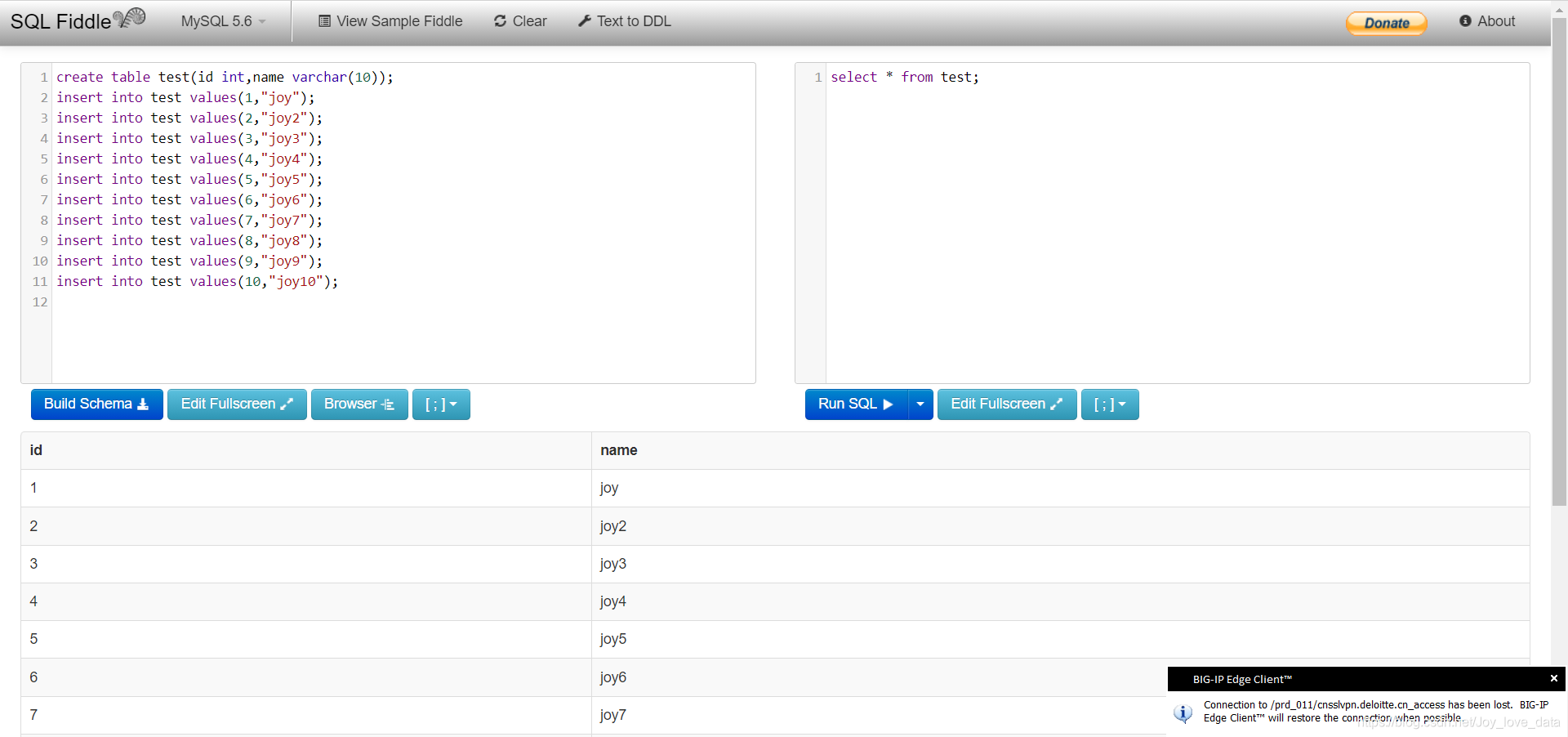Viewport: 1568px width, 737px height.
Task: Click the Browser button
Action: pyautogui.click(x=359, y=404)
